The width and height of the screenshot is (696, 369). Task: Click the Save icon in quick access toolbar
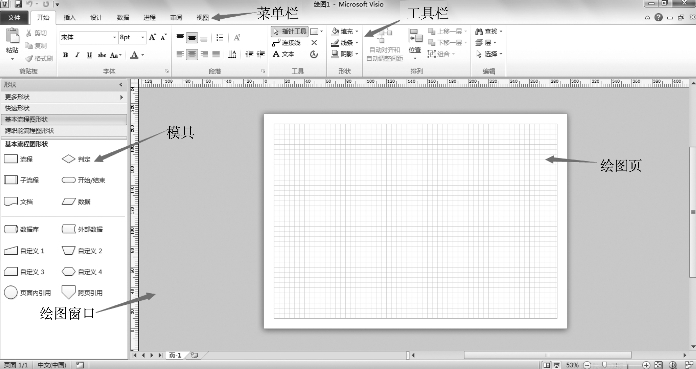pos(18,4)
